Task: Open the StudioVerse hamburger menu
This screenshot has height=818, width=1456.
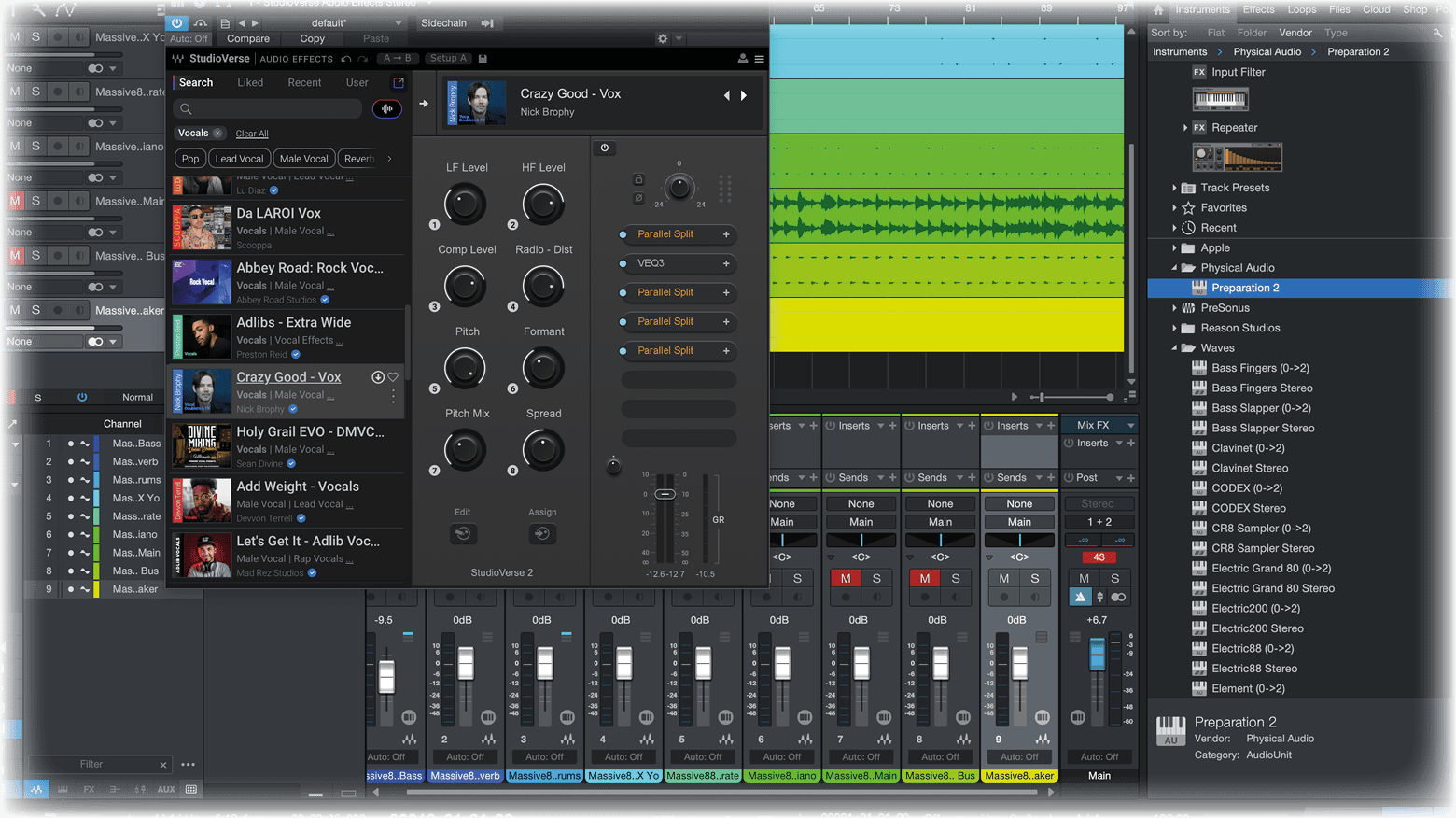Action: click(759, 59)
